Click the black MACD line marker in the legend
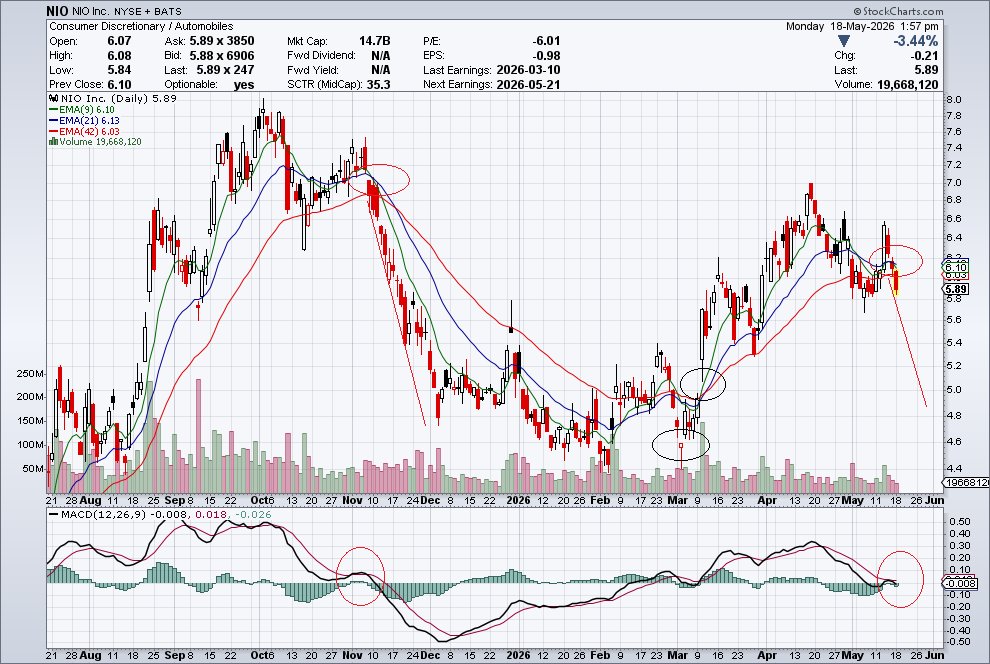 pyautogui.click(x=54, y=514)
